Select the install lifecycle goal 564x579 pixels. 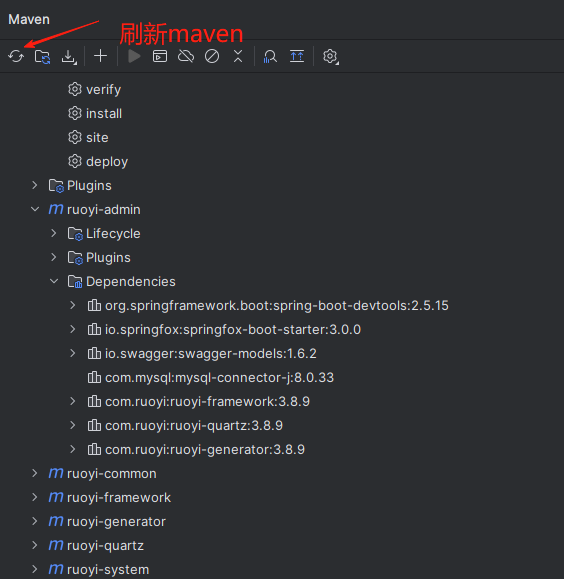coord(104,113)
